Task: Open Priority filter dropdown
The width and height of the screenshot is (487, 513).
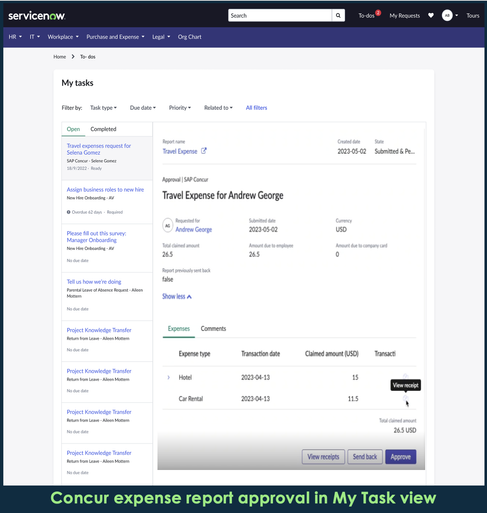Action: (x=180, y=108)
